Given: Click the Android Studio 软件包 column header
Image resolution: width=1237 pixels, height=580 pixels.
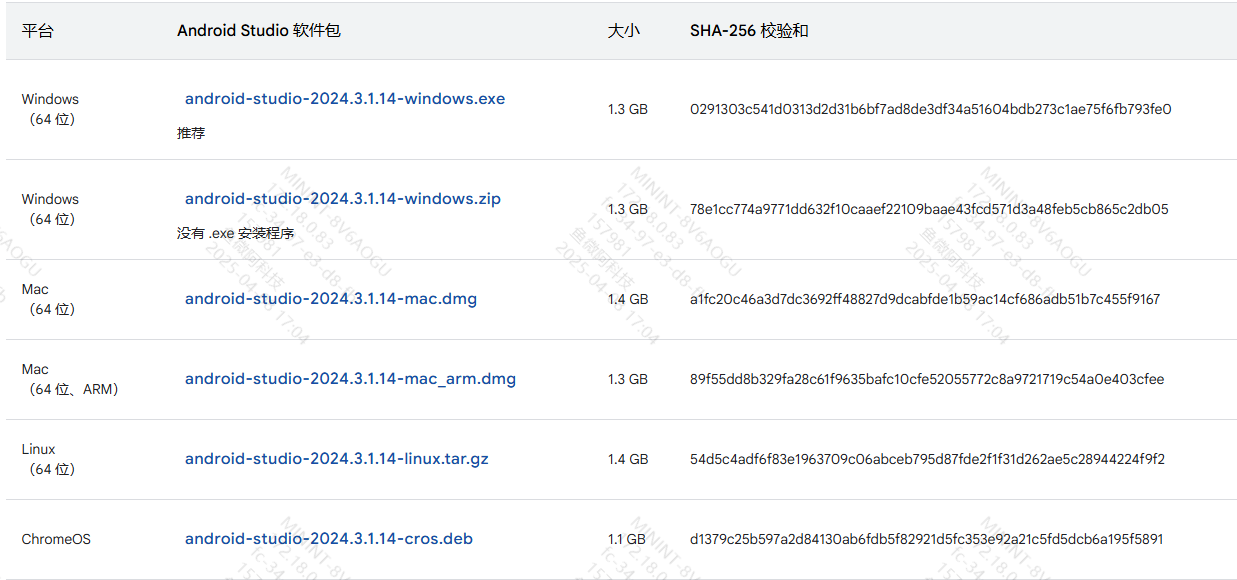Looking at the screenshot, I should pos(259,31).
